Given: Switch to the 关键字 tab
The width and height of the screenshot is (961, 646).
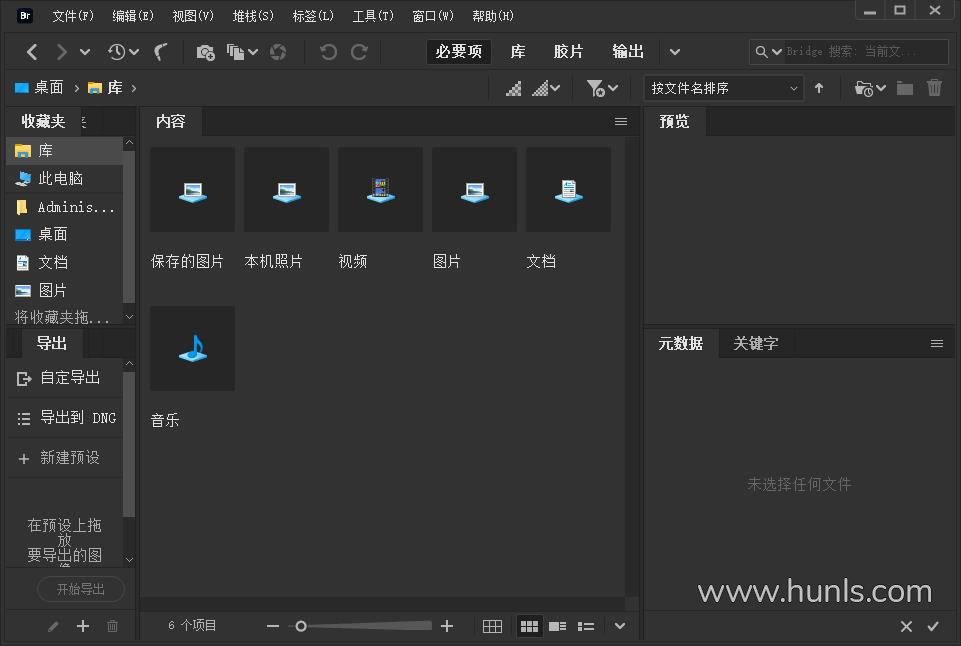Looking at the screenshot, I should tap(755, 343).
